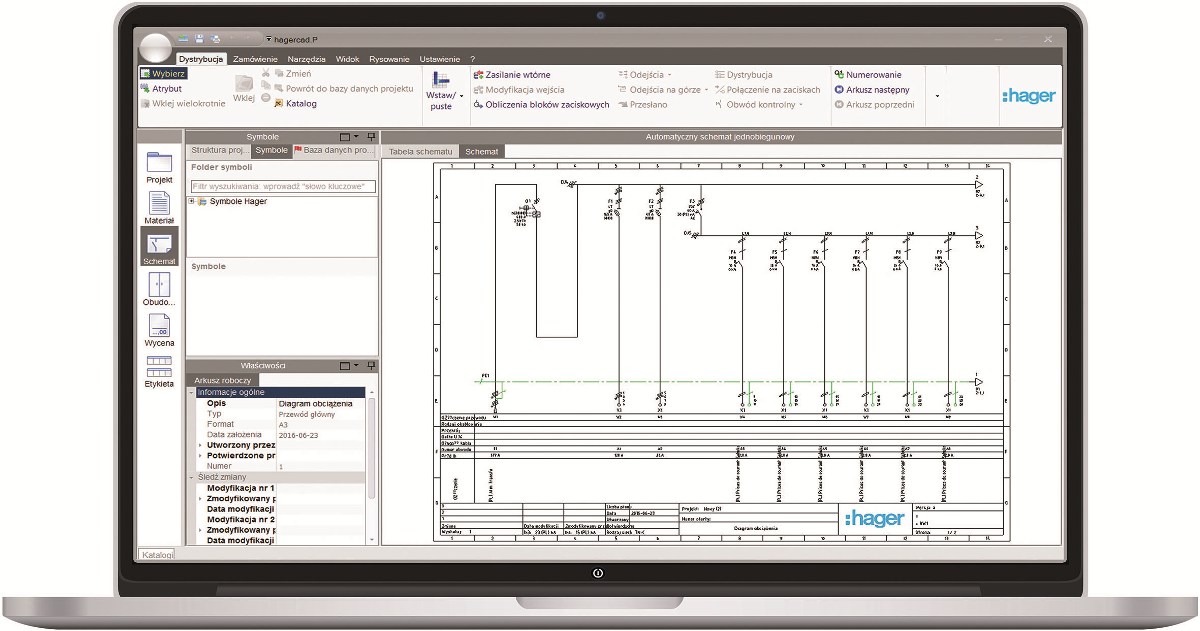This screenshot has height=631, width=1200.
Task: Toggle the pin on the Właściwości panel
Action: click(x=371, y=366)
